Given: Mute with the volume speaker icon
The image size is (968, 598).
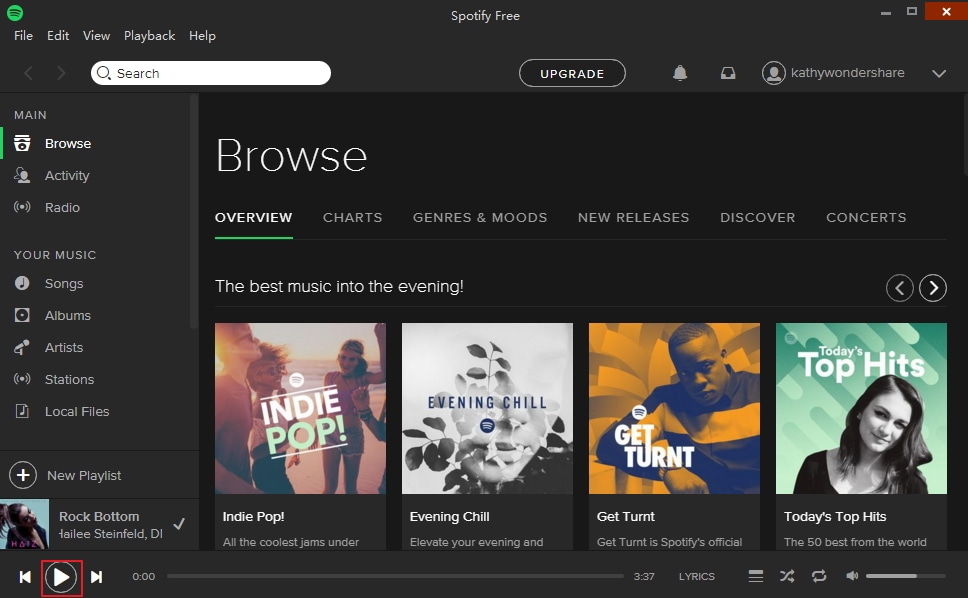Looking at the screenshot, I should coord(852,576).
